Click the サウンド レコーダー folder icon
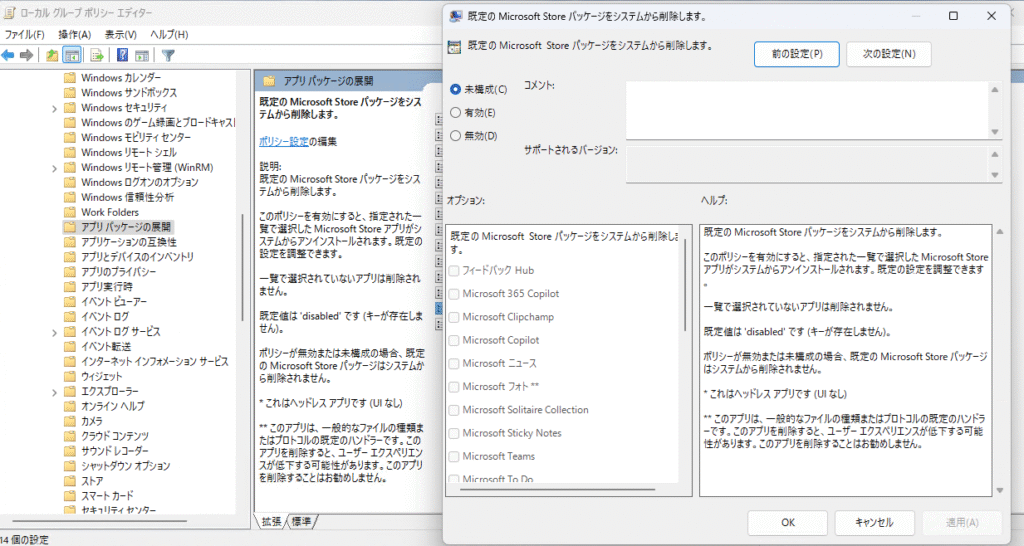This screenshot has height=546, width=1024. 70,451
